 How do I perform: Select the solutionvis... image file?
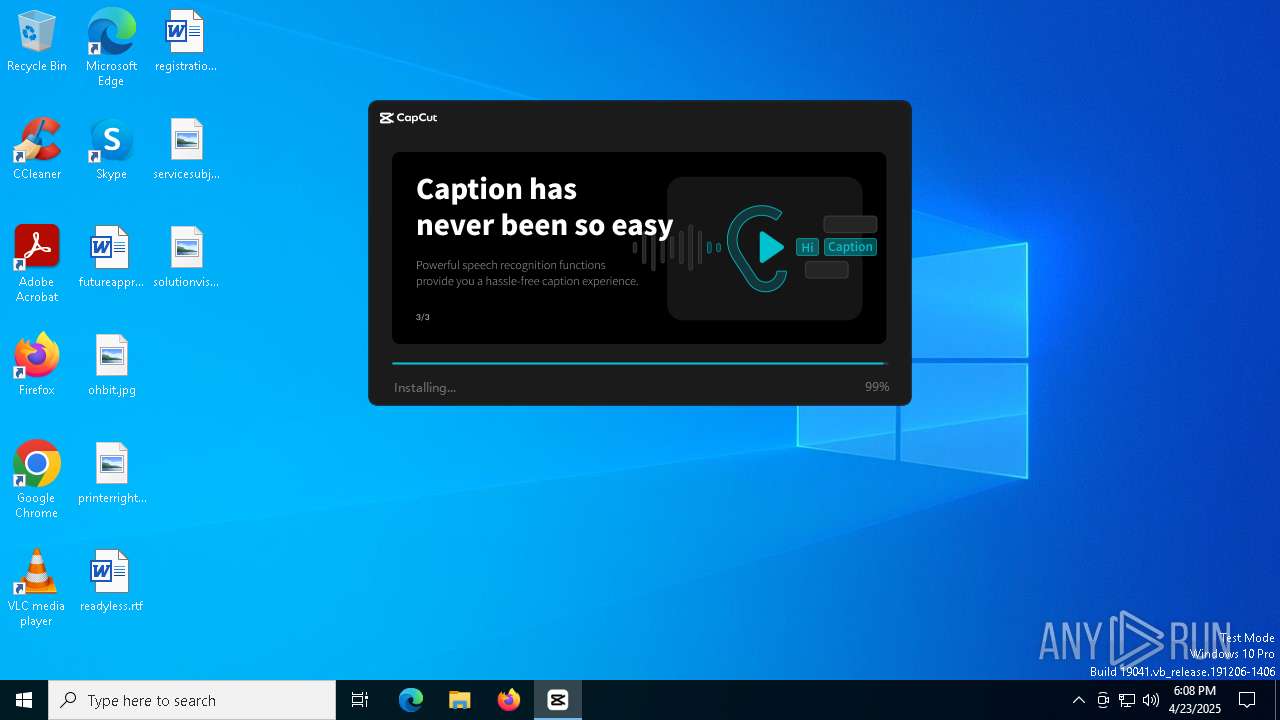click(x=186, y=257)
